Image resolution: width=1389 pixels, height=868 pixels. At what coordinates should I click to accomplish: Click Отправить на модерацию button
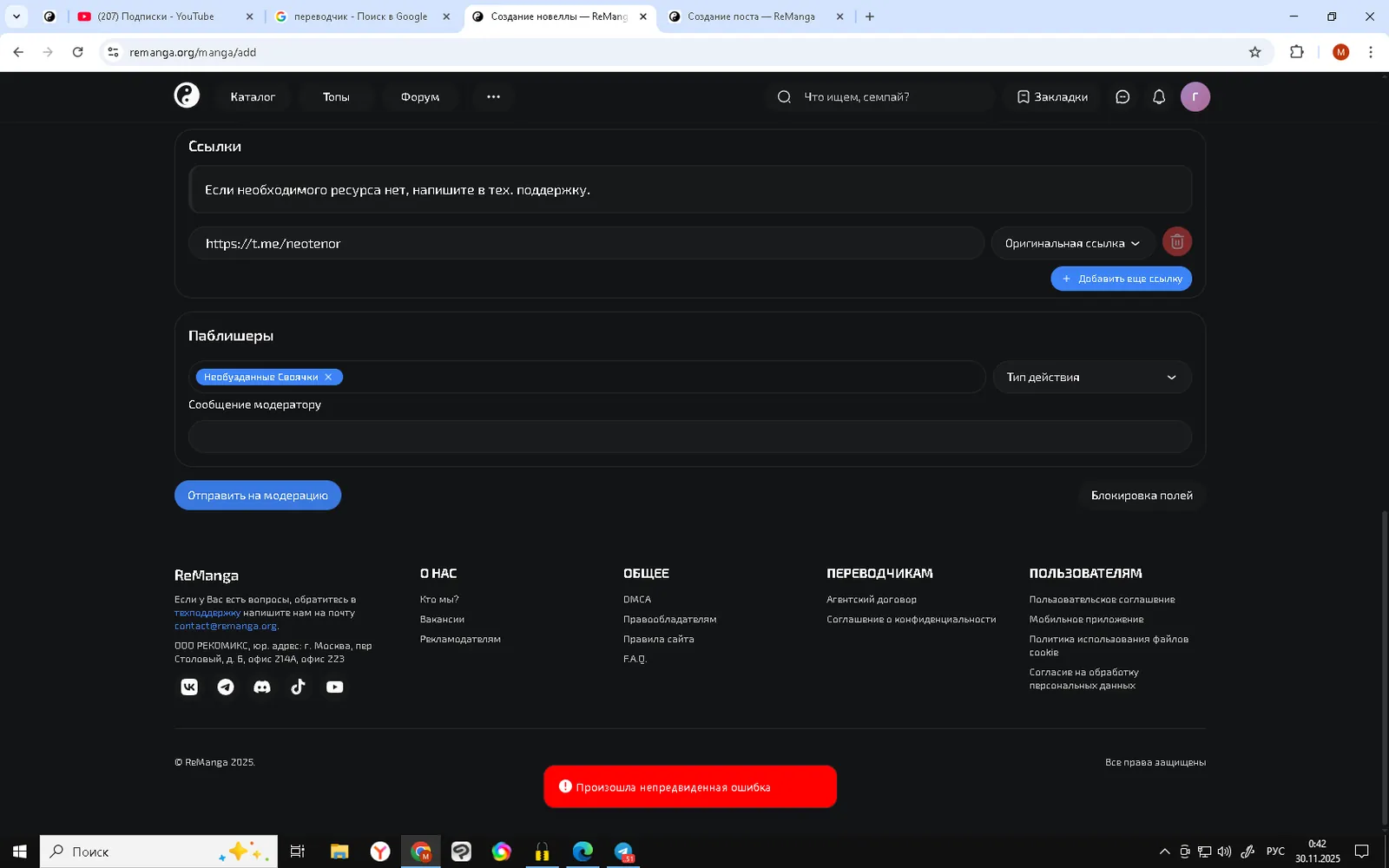coord(258,496)
